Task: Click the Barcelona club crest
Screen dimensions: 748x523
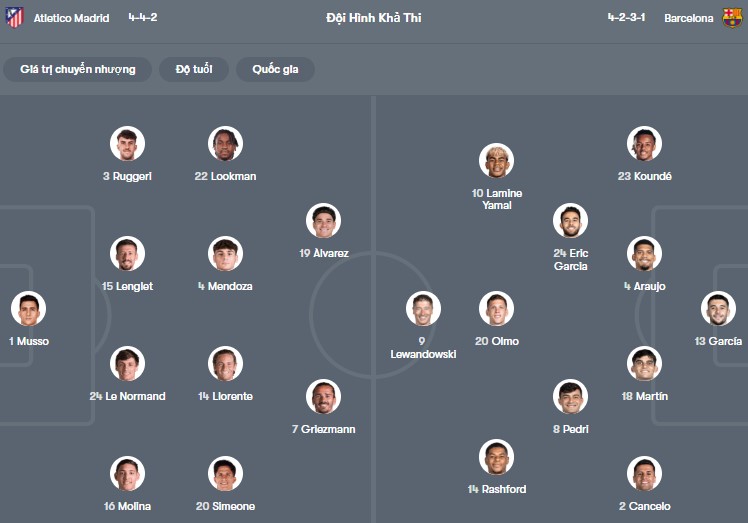Action: pos(733,18)
